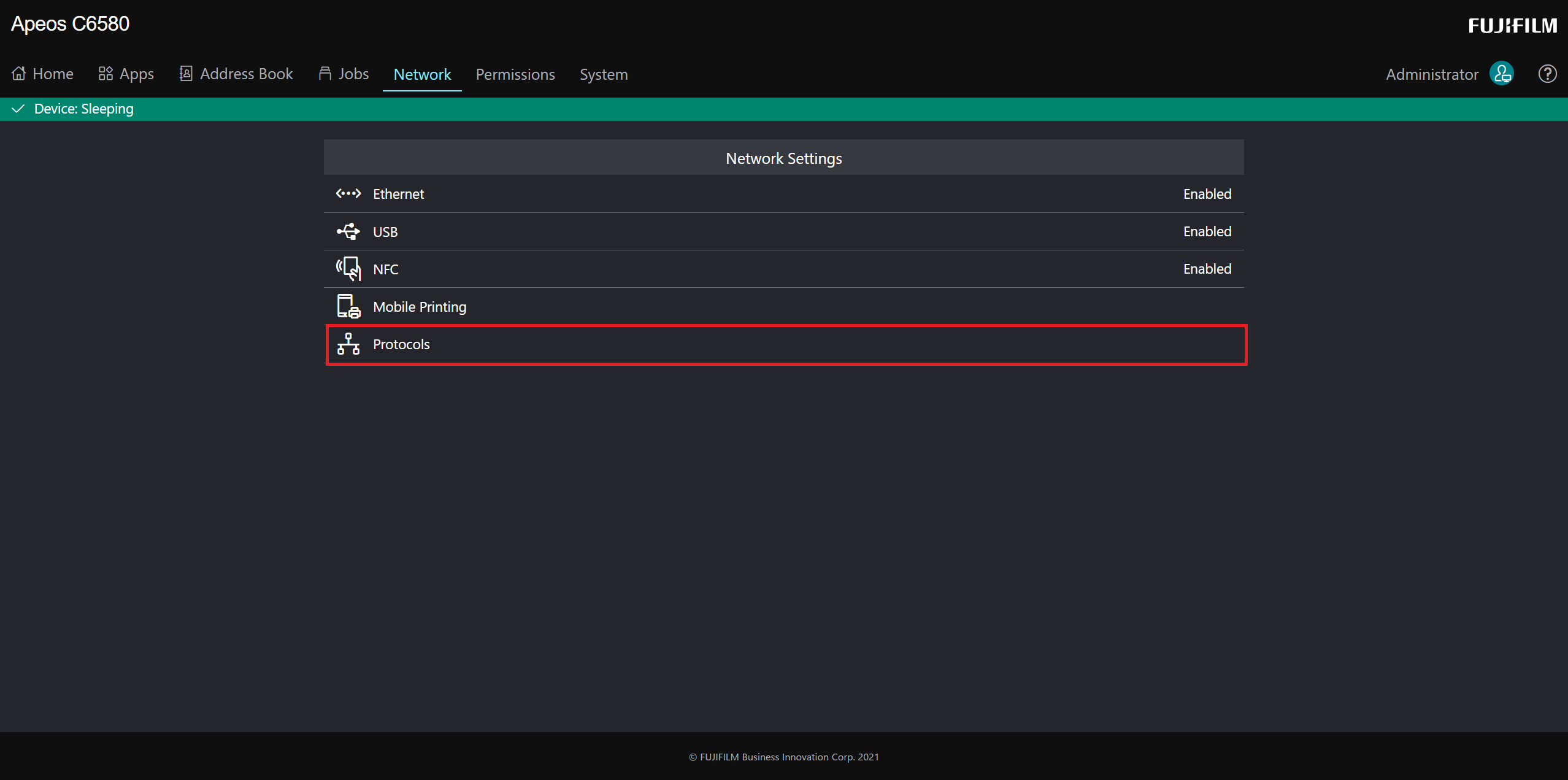
Task: Click the NFC tap icon
Action: coord(348,269)
